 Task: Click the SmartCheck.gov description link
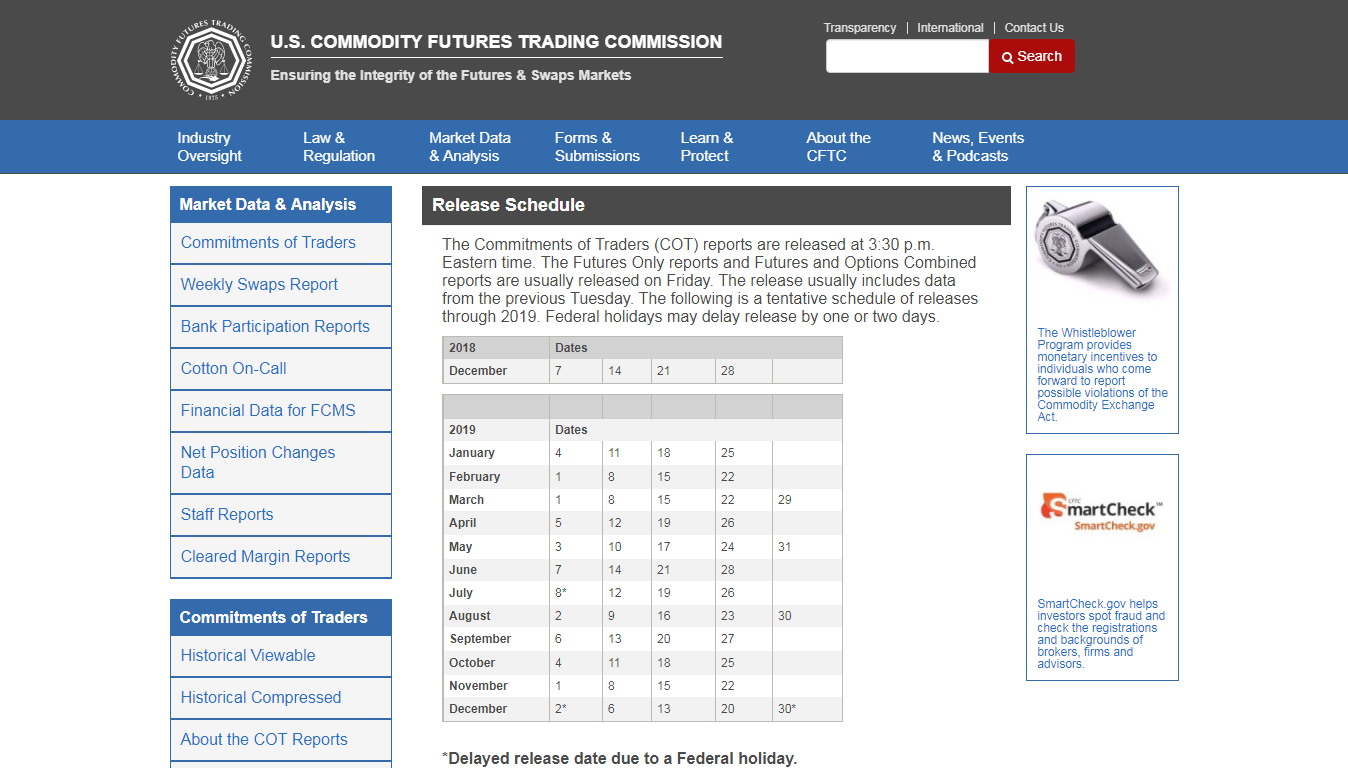[x=1102, y=634]
